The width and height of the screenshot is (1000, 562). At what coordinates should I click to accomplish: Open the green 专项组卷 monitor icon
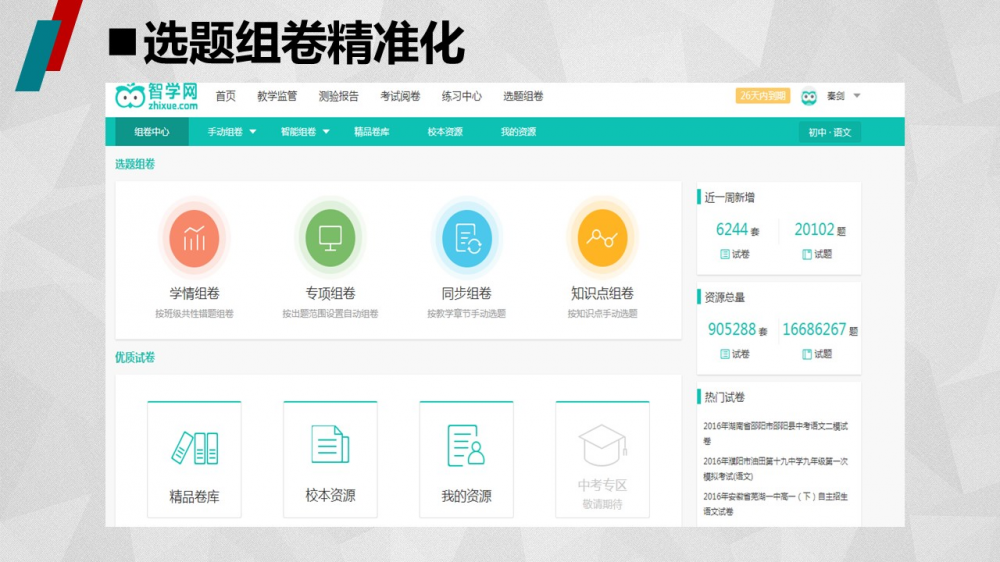[x=330, y=238]
